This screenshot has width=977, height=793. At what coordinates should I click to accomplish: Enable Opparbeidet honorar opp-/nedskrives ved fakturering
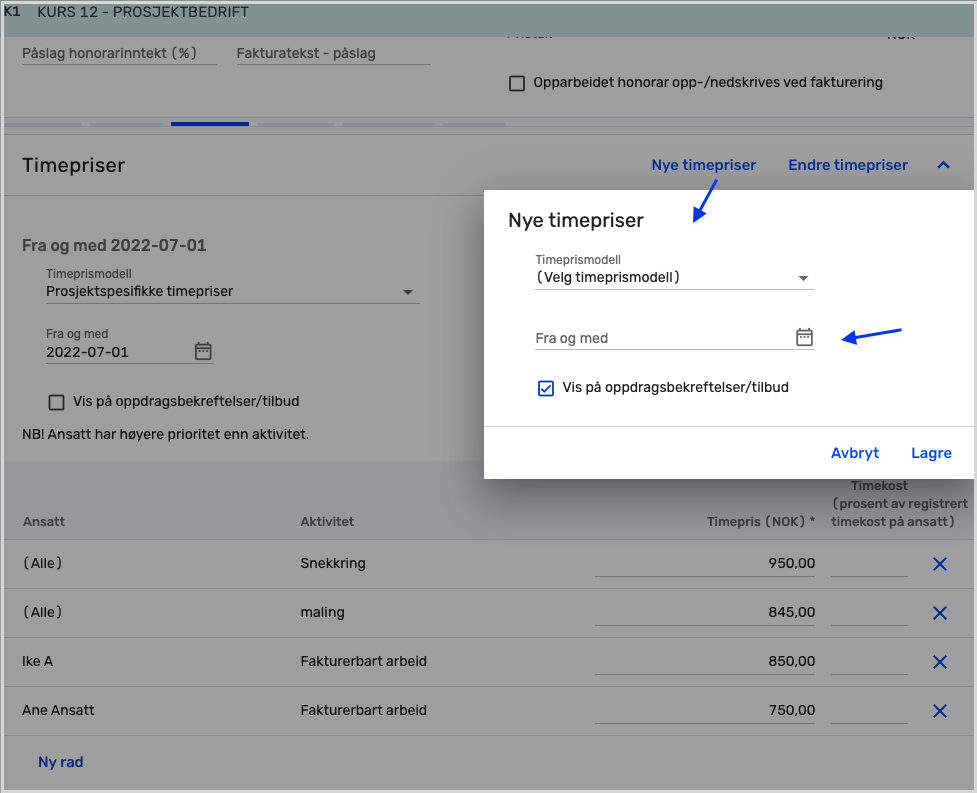[517, 83]
